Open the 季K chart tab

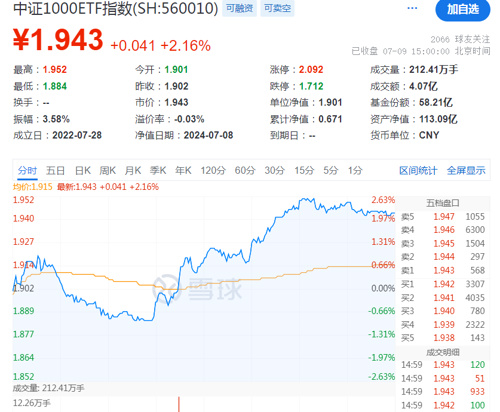(x=158, y=171)
